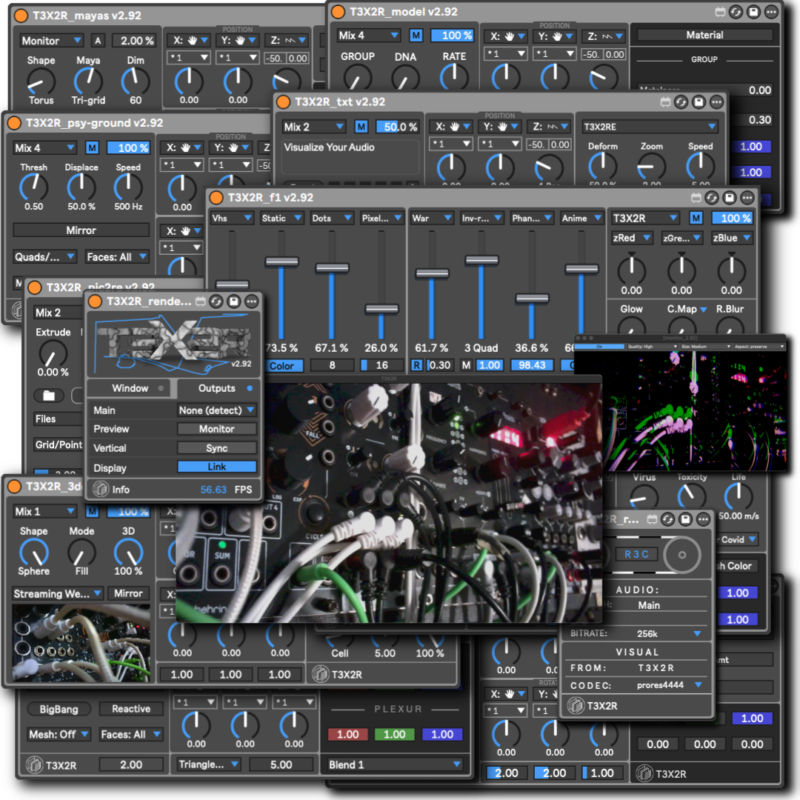Toggle orange power button on T3X2R_3d device
The width and height of the screenshot is (800, 800).
[14, 486]
